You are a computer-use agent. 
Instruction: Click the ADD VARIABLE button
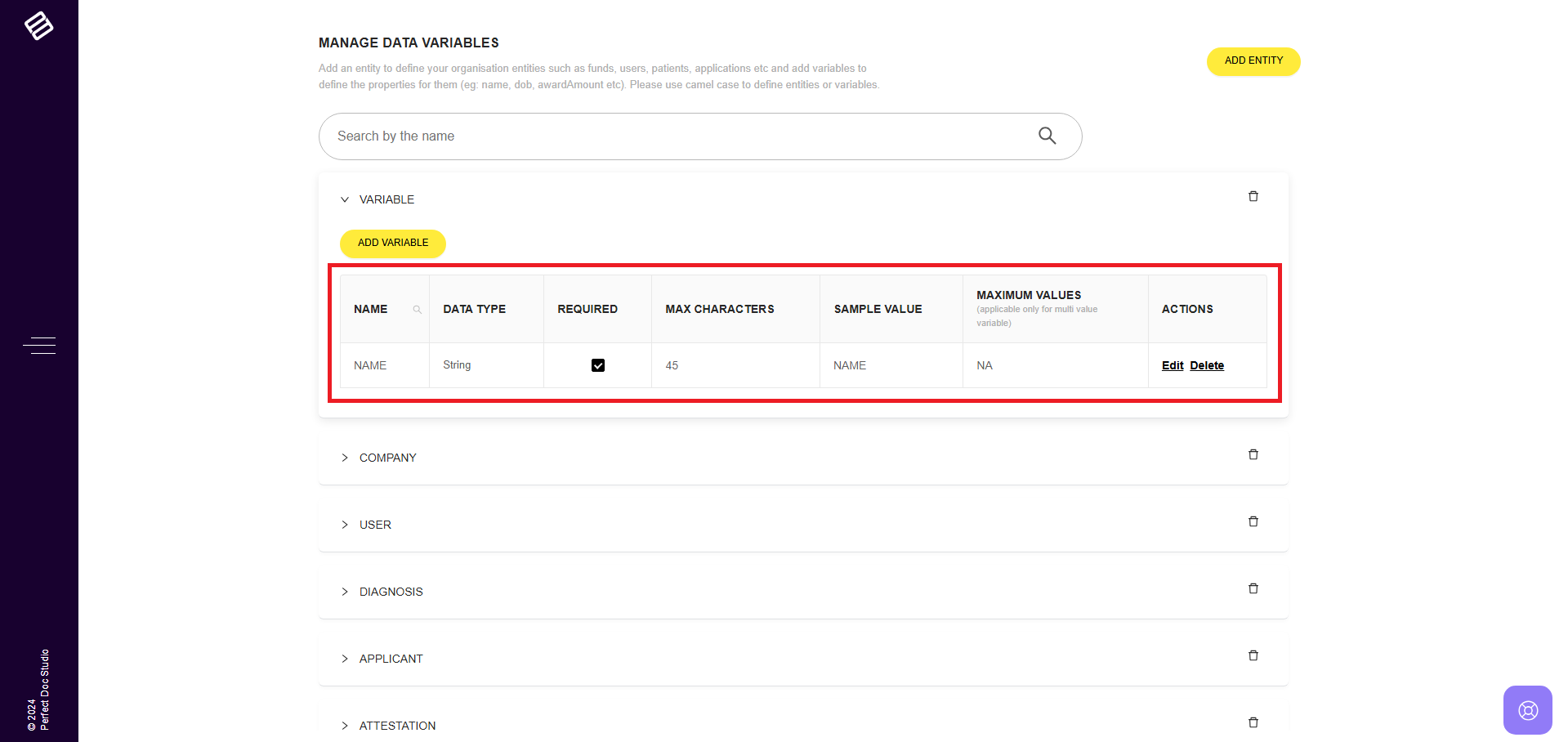(393, 243)
